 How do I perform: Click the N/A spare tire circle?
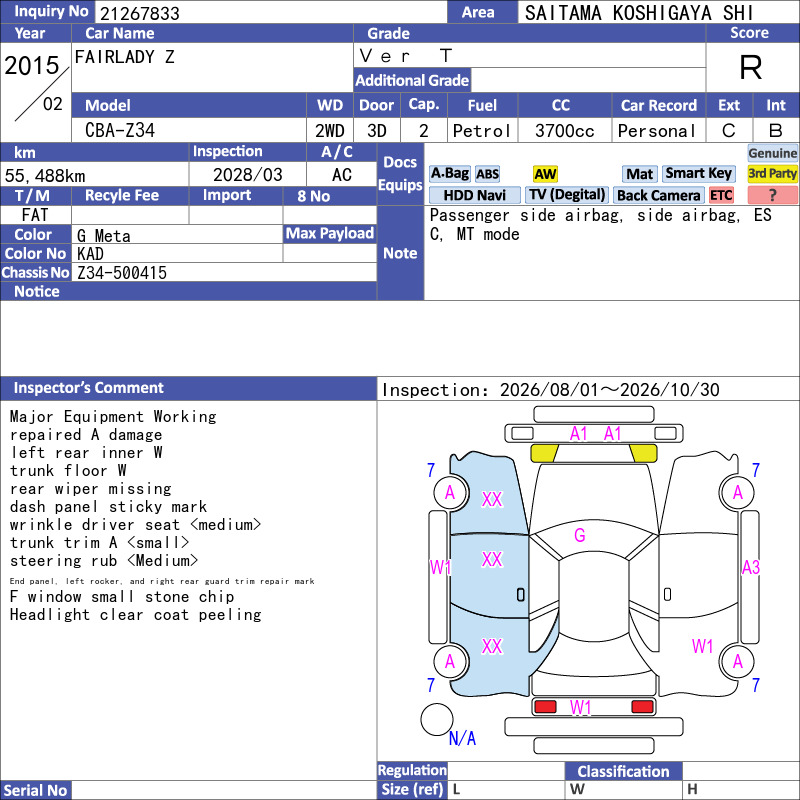tap(437, 719)
